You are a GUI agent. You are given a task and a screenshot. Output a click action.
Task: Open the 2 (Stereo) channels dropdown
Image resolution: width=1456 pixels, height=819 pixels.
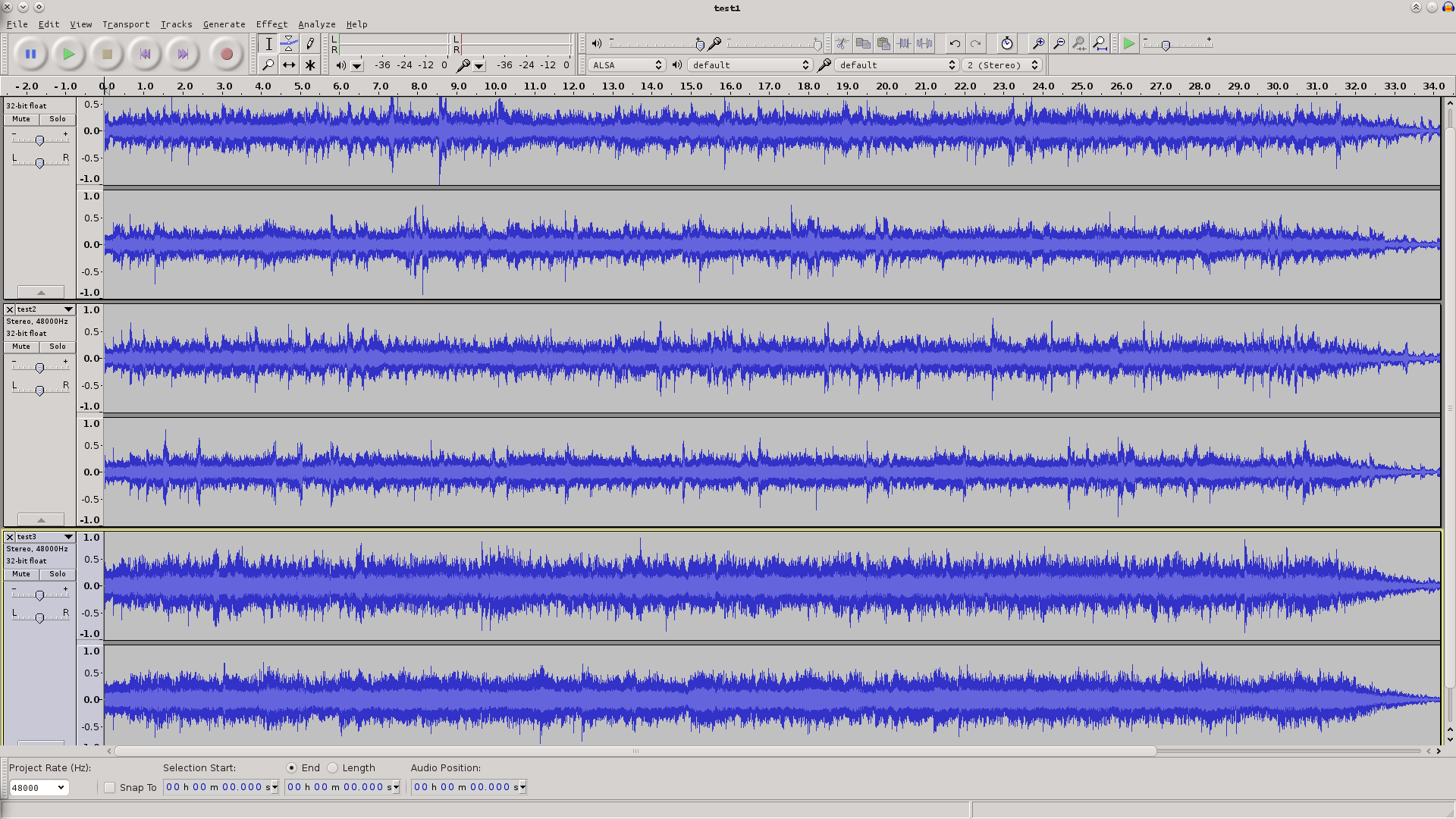click(x=1002, y=65)
